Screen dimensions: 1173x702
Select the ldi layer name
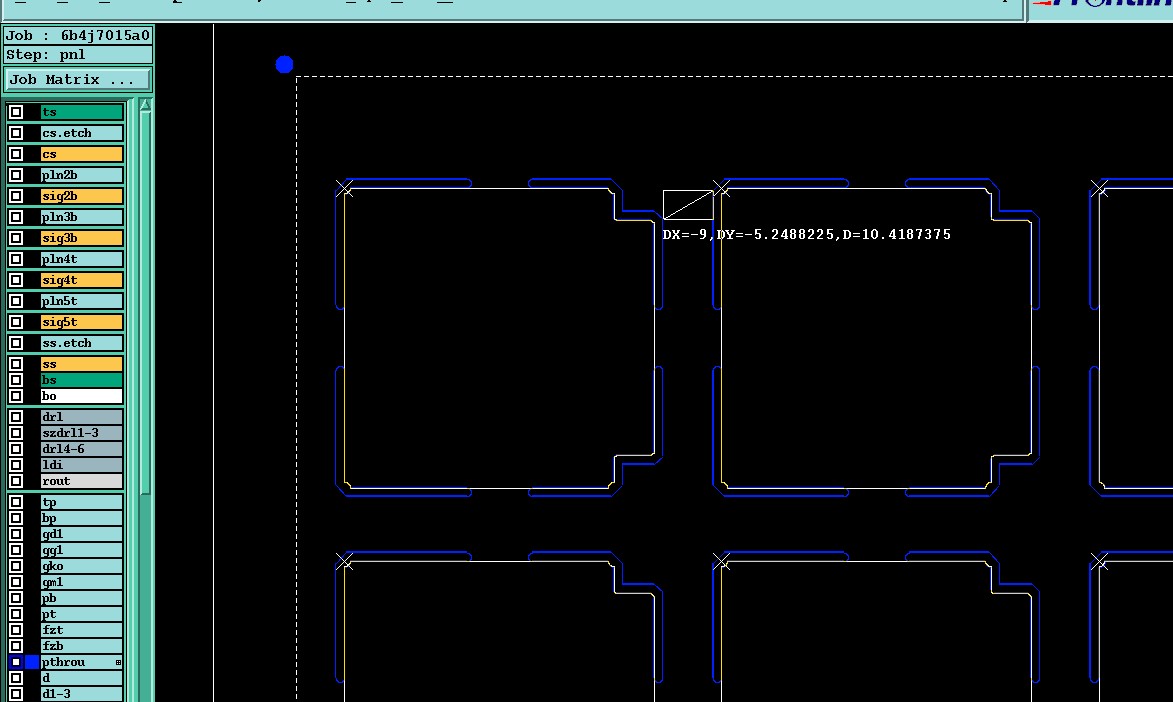click(82, 465)
